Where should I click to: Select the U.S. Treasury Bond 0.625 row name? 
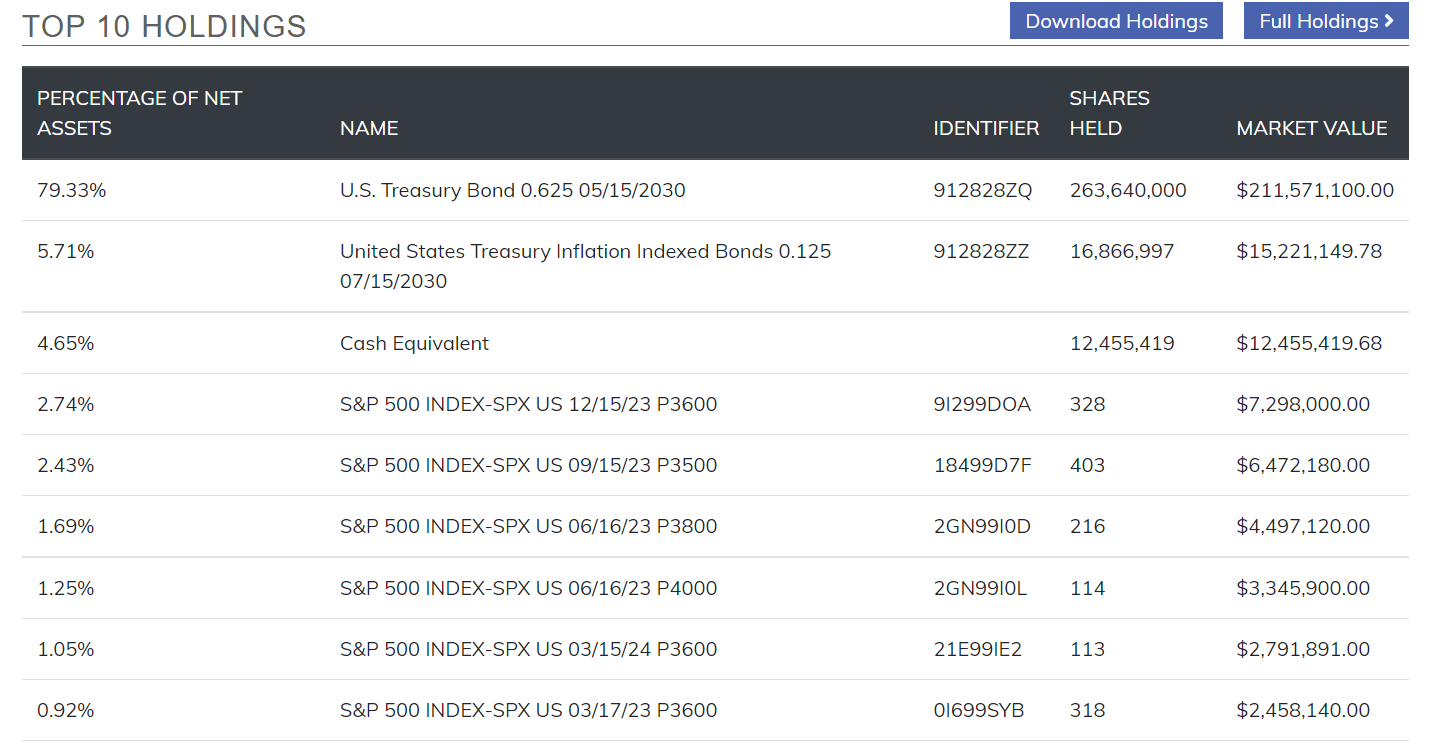coord(512,190)
